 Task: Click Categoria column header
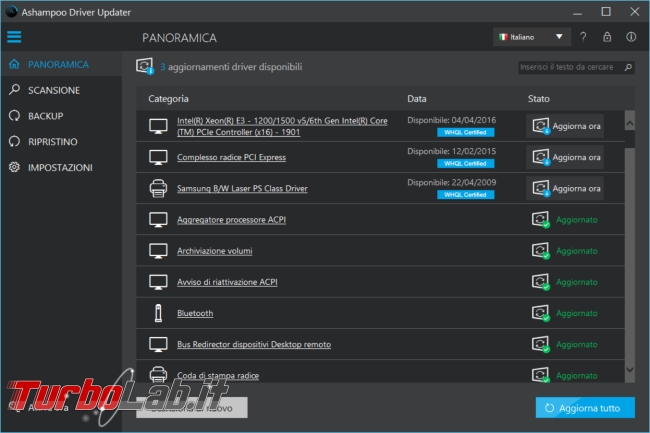pos(168,99)
